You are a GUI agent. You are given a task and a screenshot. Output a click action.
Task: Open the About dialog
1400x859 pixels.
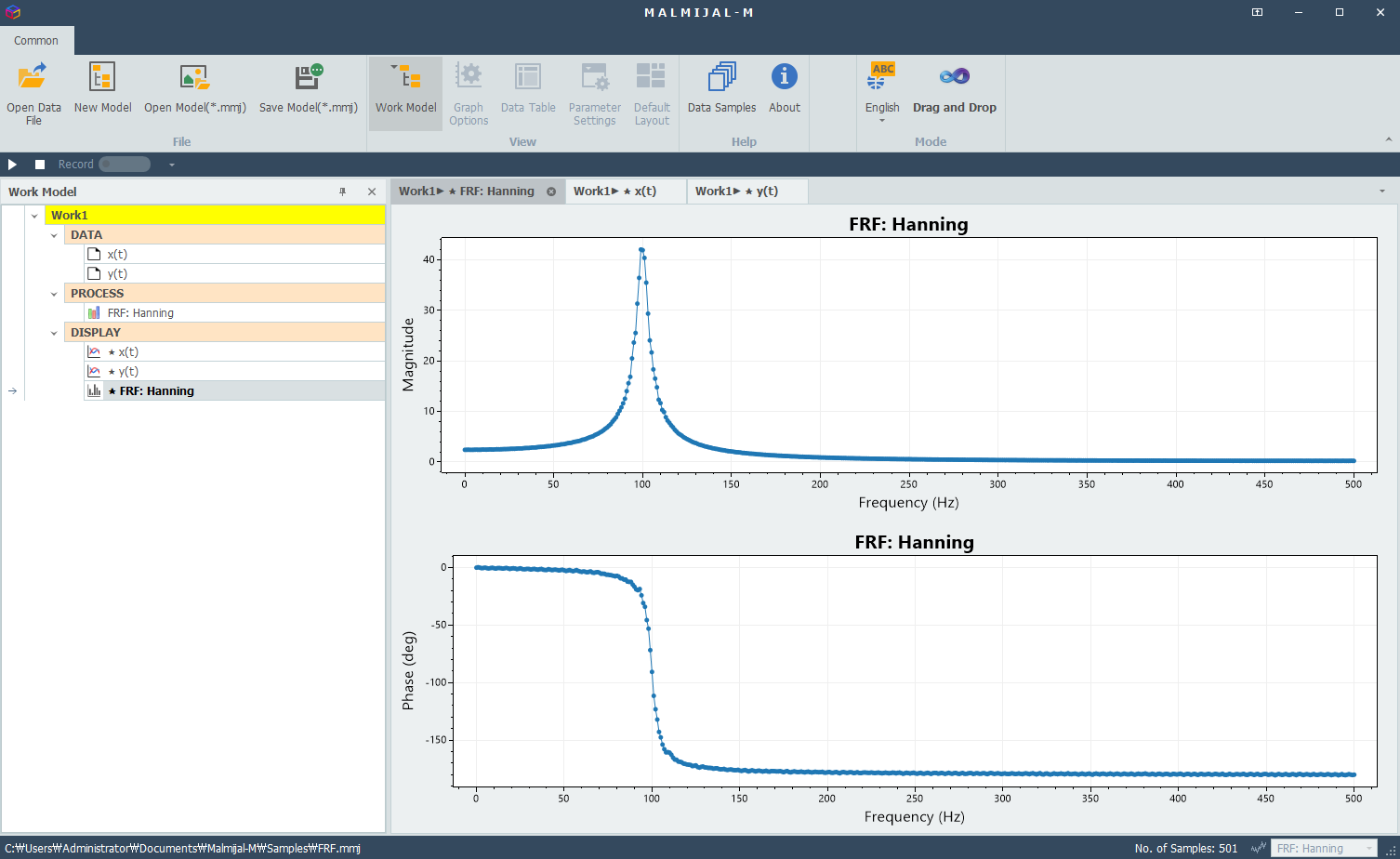point(785,88)
